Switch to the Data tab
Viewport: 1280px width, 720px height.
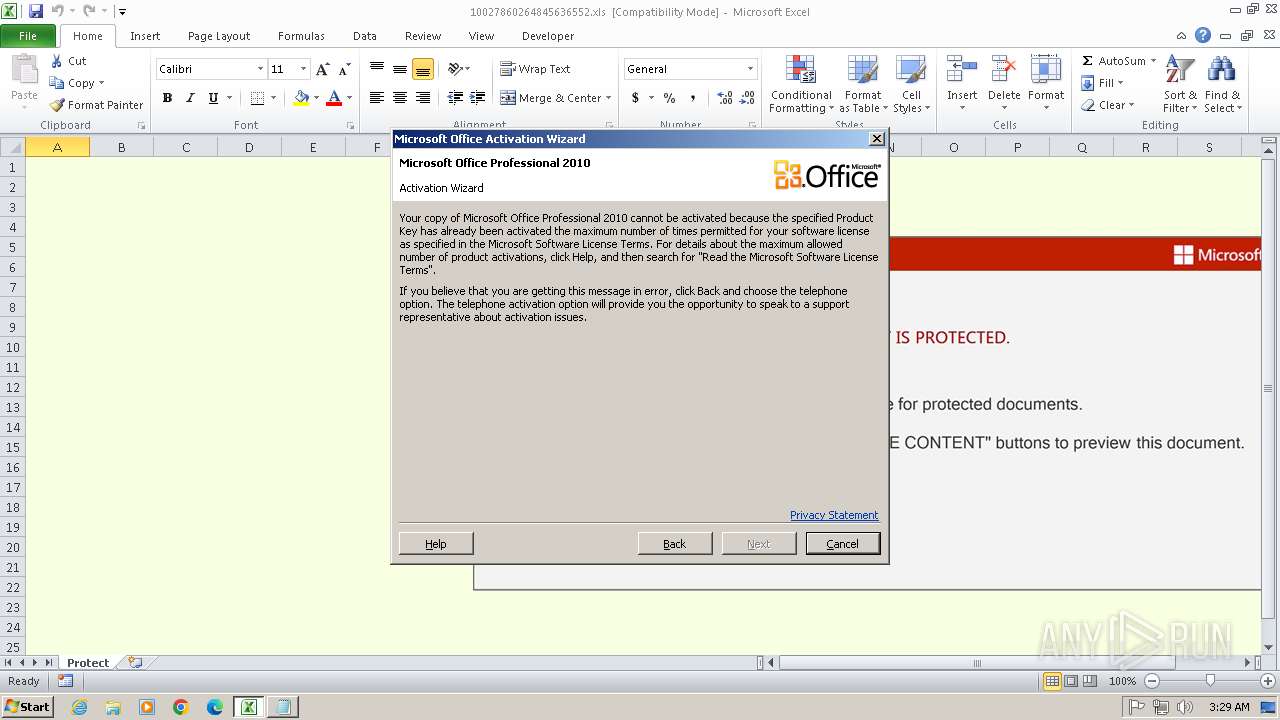click(365, 36)
